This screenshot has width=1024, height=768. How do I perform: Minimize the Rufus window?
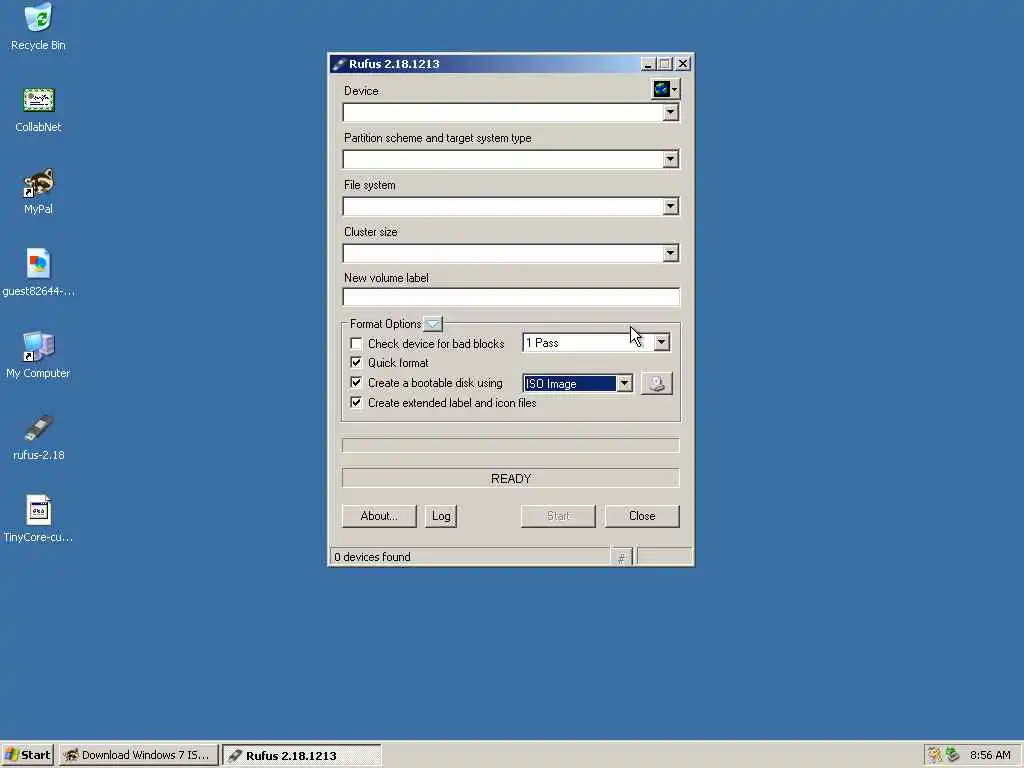(647, 64)
